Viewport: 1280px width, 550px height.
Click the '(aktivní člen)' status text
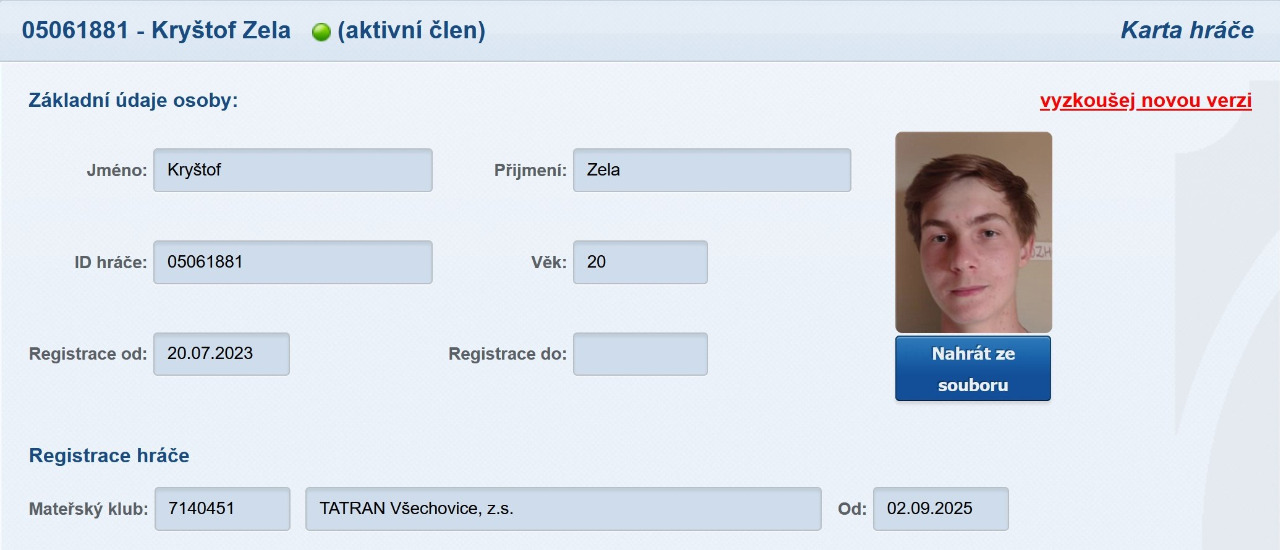point(411,31)
